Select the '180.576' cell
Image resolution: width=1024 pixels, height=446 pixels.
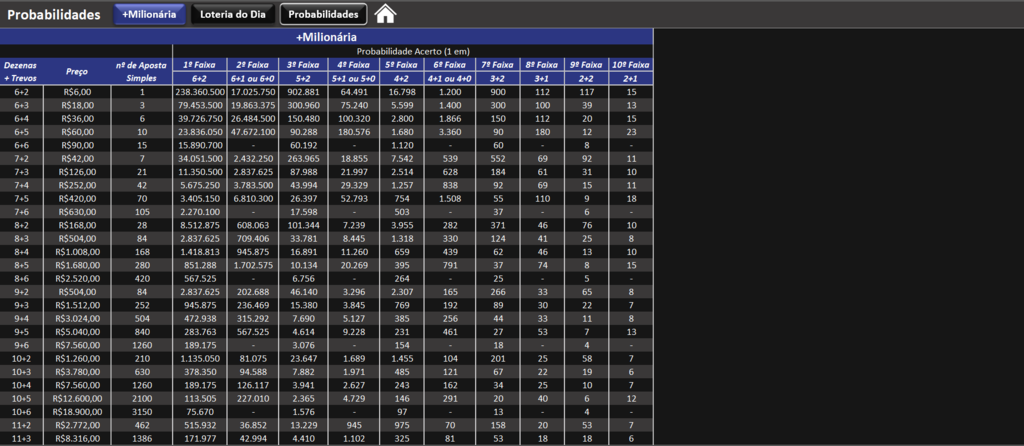[353, 132]
